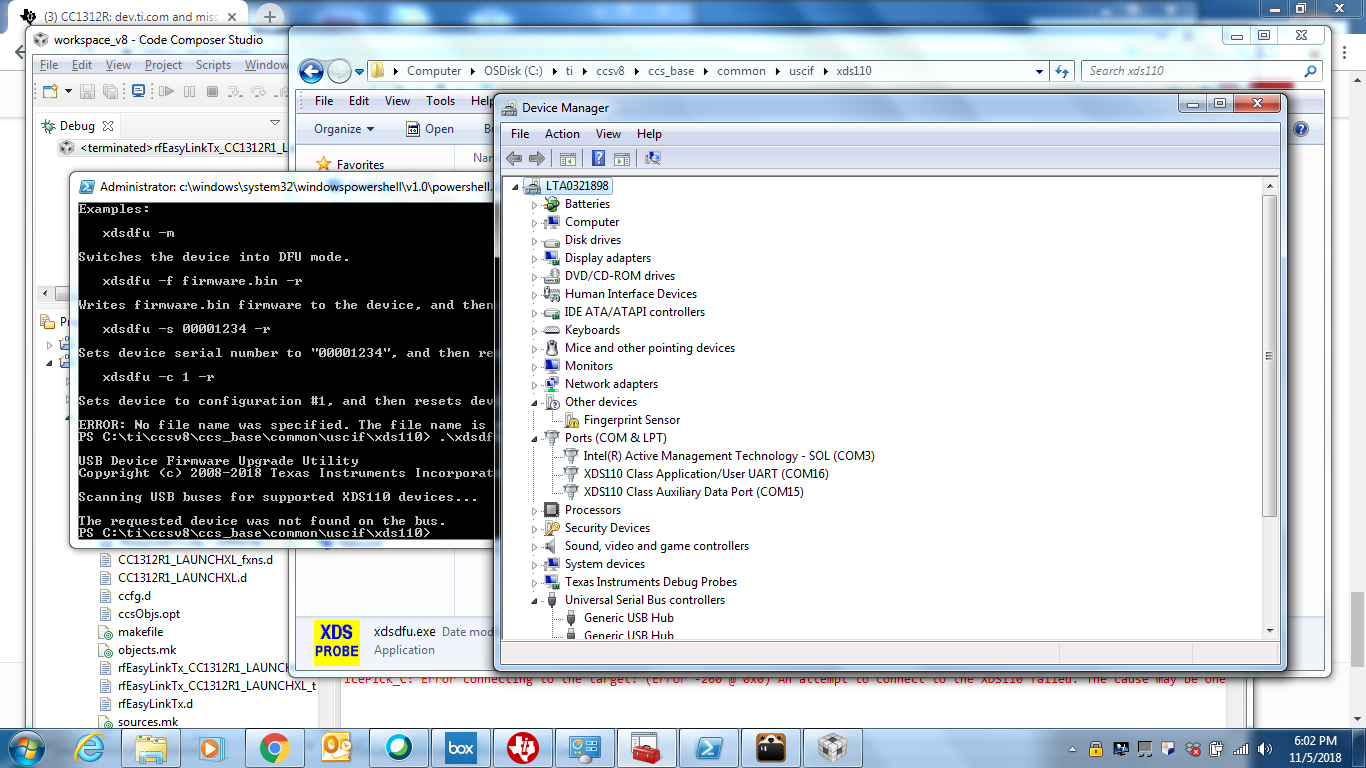The image size is (1366, 768).
Task: Click the Suspend icon in Code Composer Studio toolbar
Action: pos(190,91)
